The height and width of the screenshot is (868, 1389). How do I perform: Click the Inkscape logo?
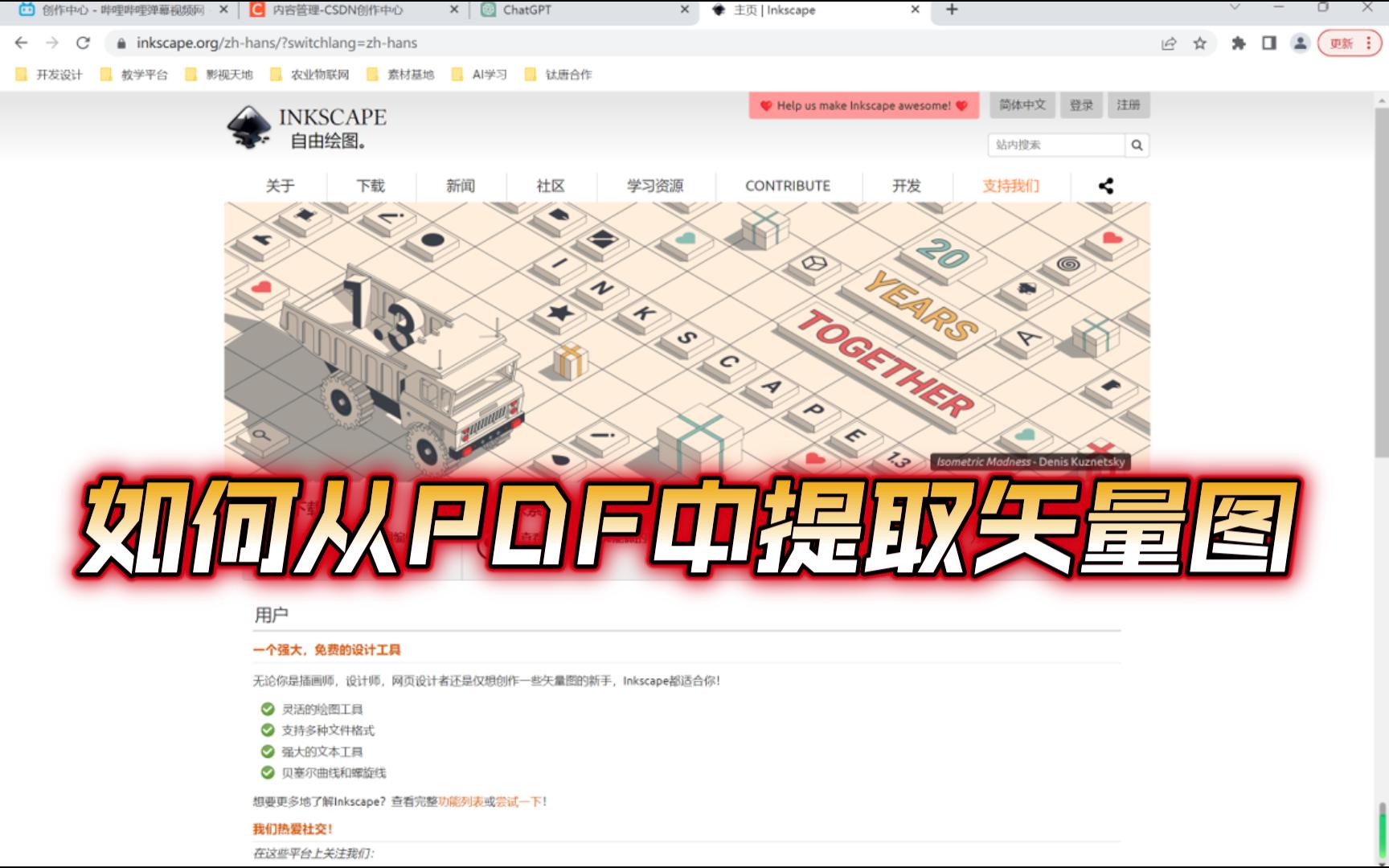(307, 128)
